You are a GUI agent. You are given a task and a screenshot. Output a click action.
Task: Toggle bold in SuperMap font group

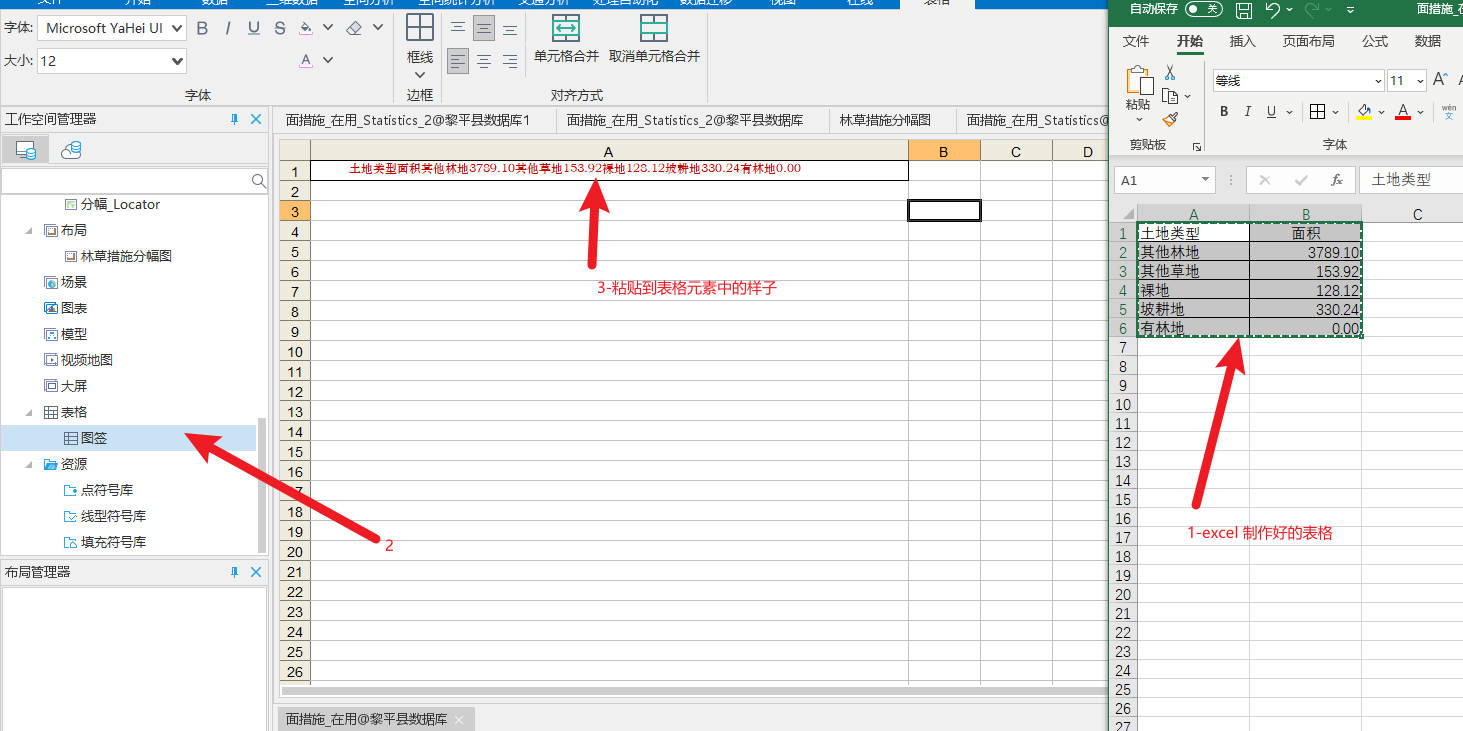pos(202,29)
